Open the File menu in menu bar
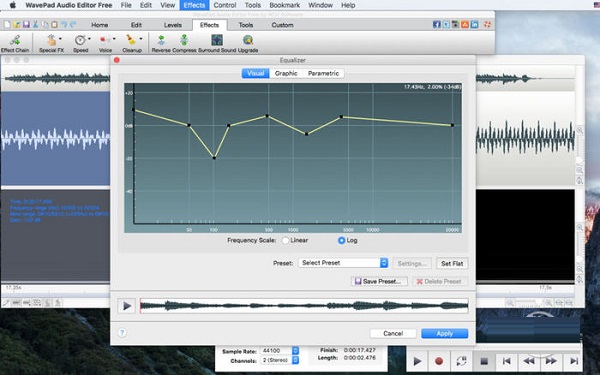Viewport: 600px width, 375px height. [126, 5]
